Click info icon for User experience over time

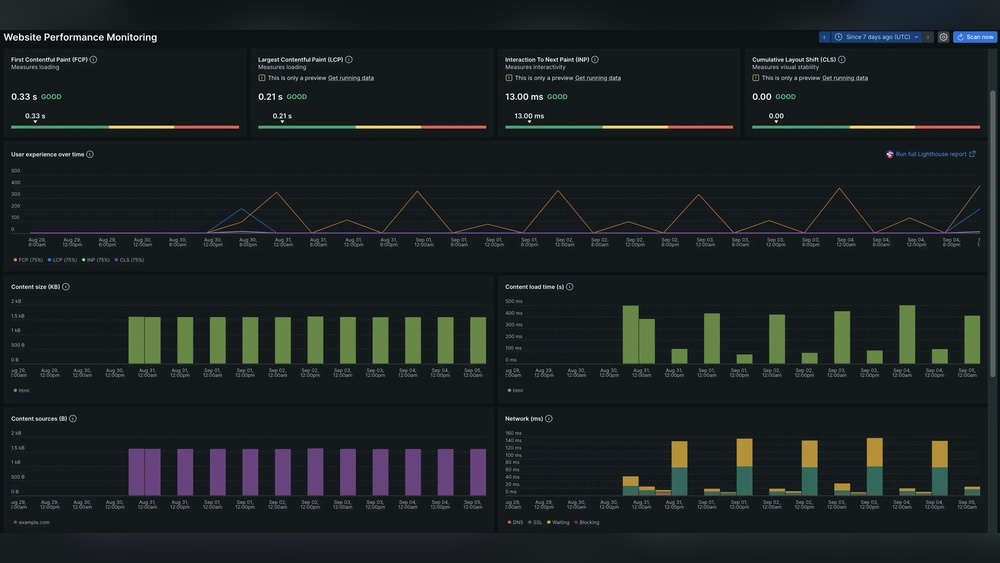click(x=90, y=154)
